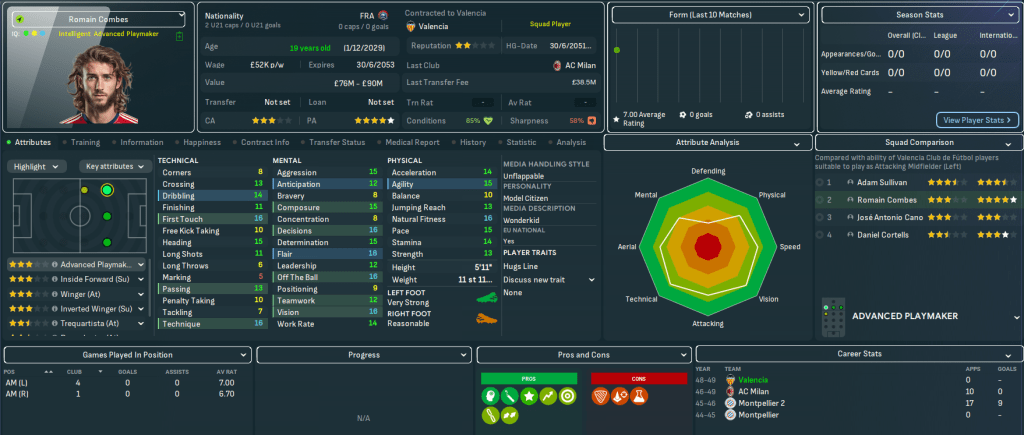Select the Adam Sullivan row radio in Squad Comparison
This screenshot has width=1024, height=435.
pos(821,183)
